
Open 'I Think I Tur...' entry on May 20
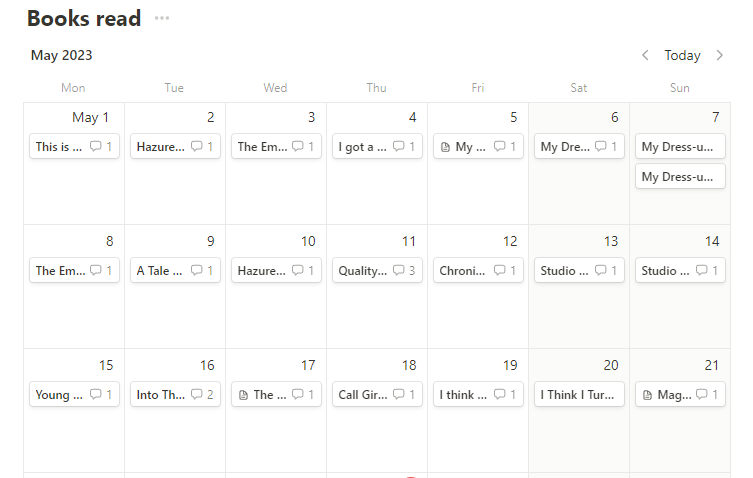(579, 395)
